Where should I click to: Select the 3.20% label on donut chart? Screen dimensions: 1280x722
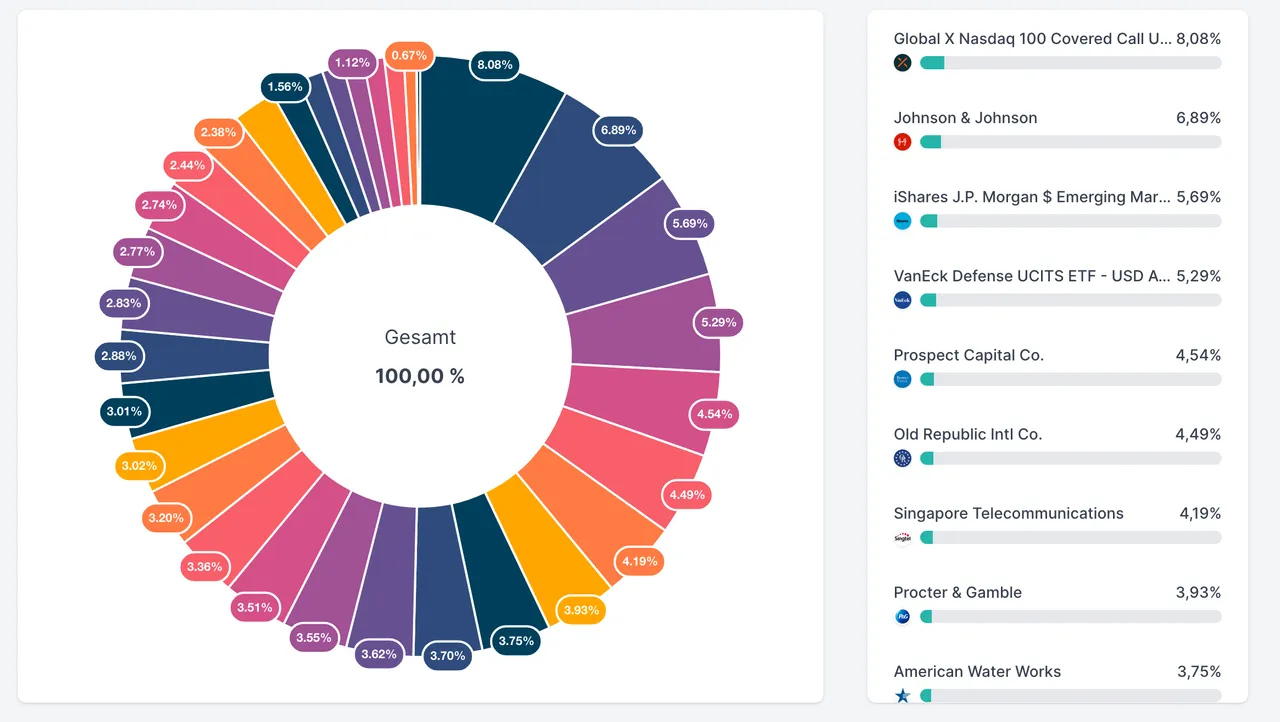(x=166, y=519)
